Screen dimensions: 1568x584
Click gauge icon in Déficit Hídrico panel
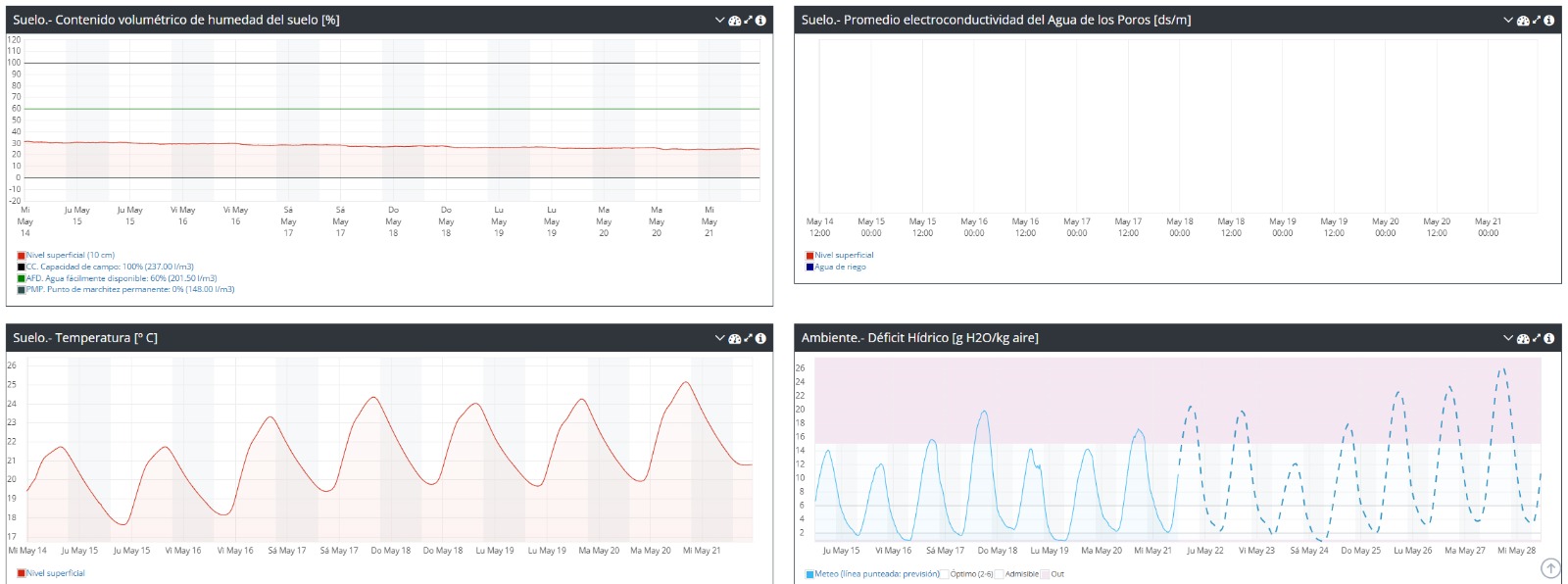coord(1523,339)
